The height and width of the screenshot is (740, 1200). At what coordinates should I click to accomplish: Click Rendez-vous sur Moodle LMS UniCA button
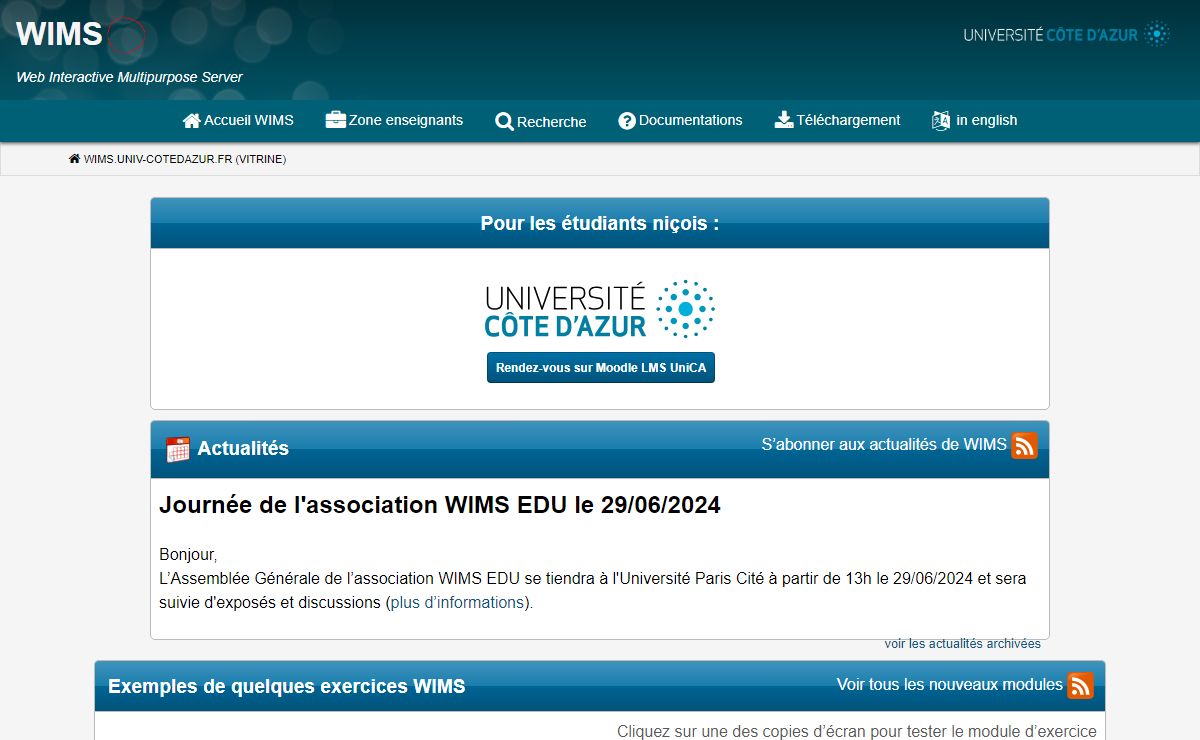[601, 368]
